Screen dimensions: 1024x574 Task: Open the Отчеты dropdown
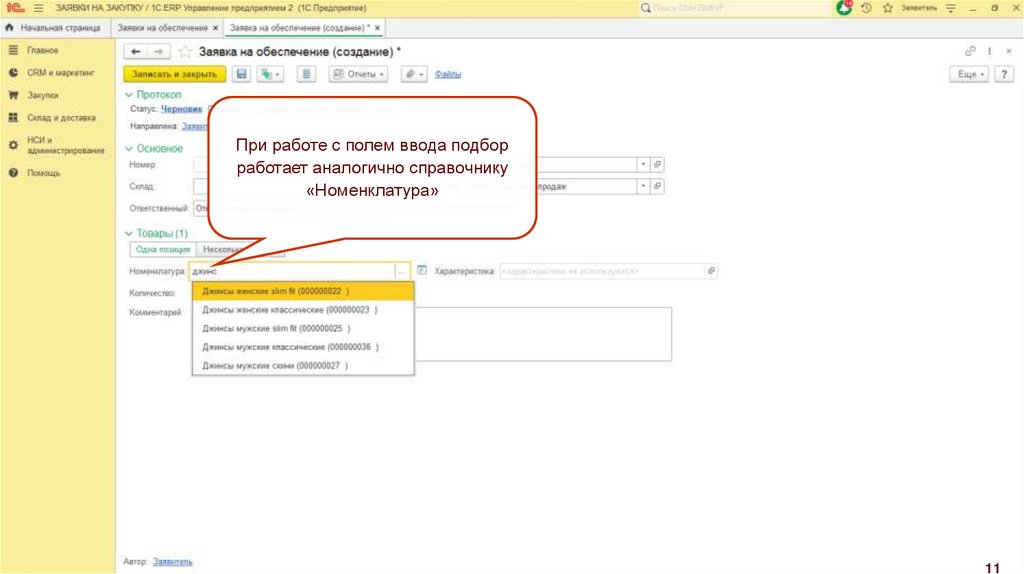[x=358, y=74]
